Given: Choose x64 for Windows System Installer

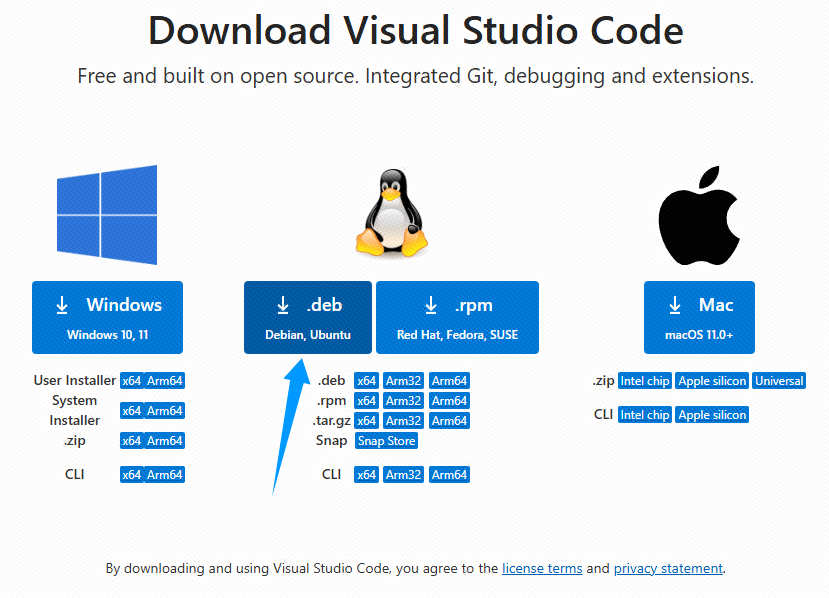Looking at the screenshot, I should tap(132, 411).
